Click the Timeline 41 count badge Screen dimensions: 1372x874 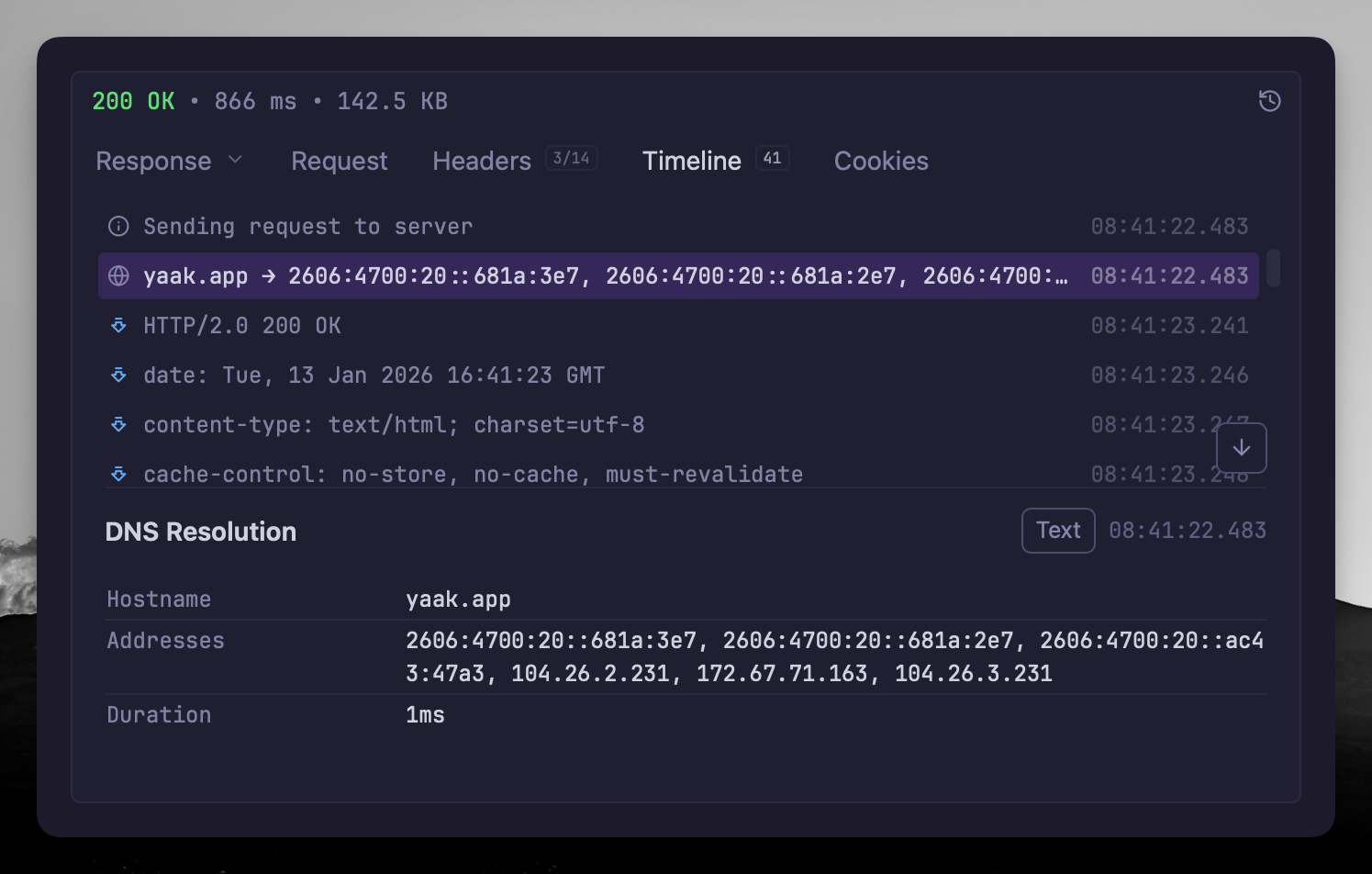point(772,158)
